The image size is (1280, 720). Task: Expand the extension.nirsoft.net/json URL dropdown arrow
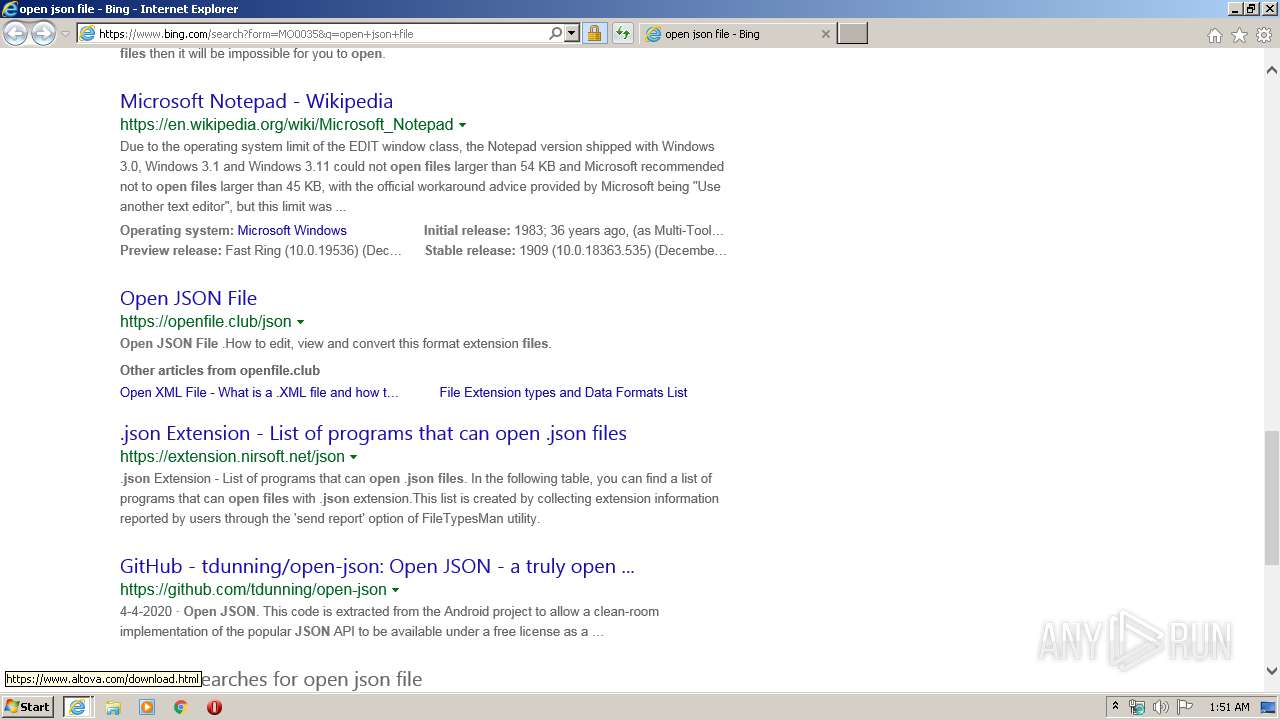click(353, 457)
